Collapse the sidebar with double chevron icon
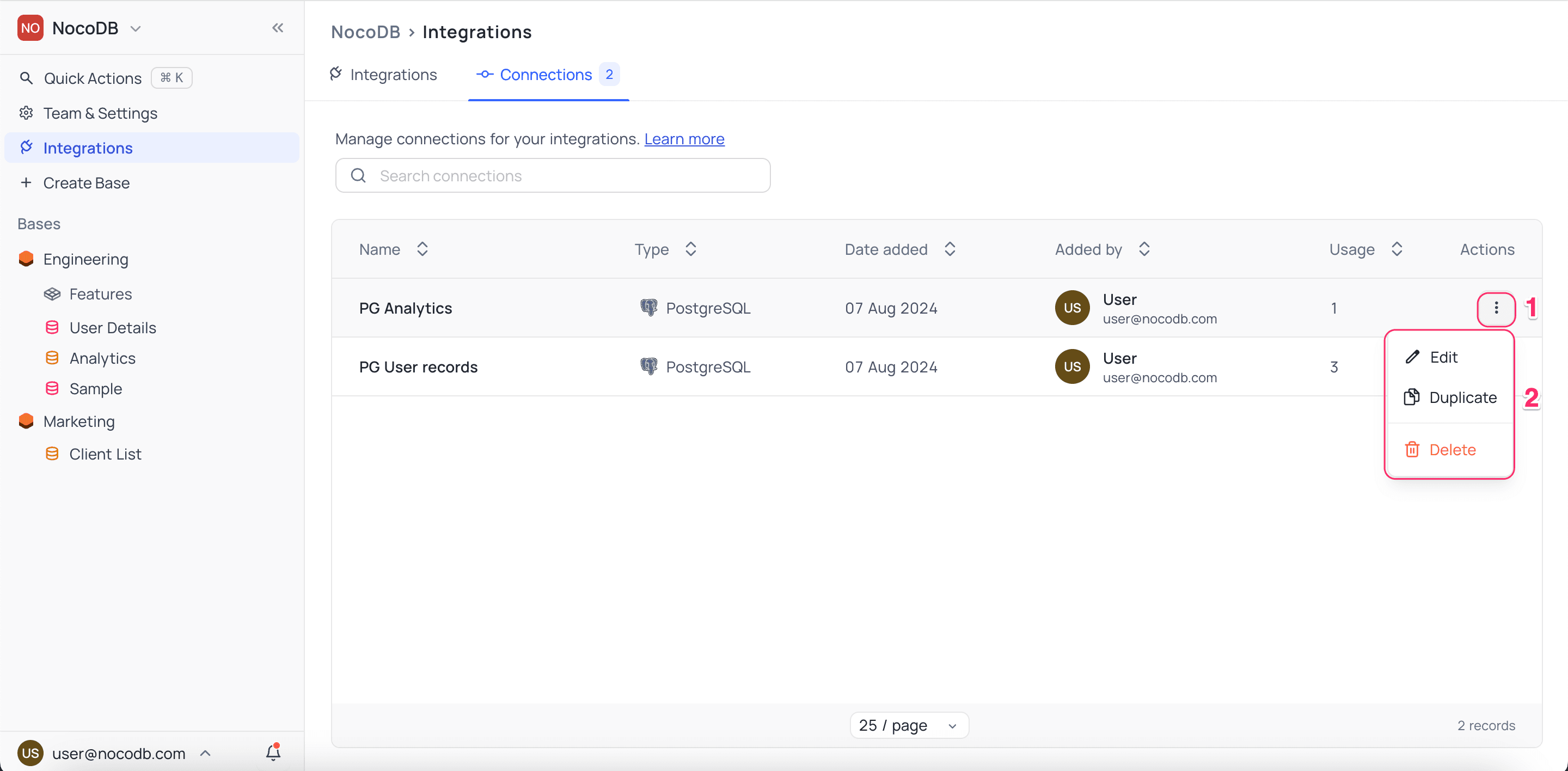The height and width of the screenshot is (771, 1568). pos(278,28)
